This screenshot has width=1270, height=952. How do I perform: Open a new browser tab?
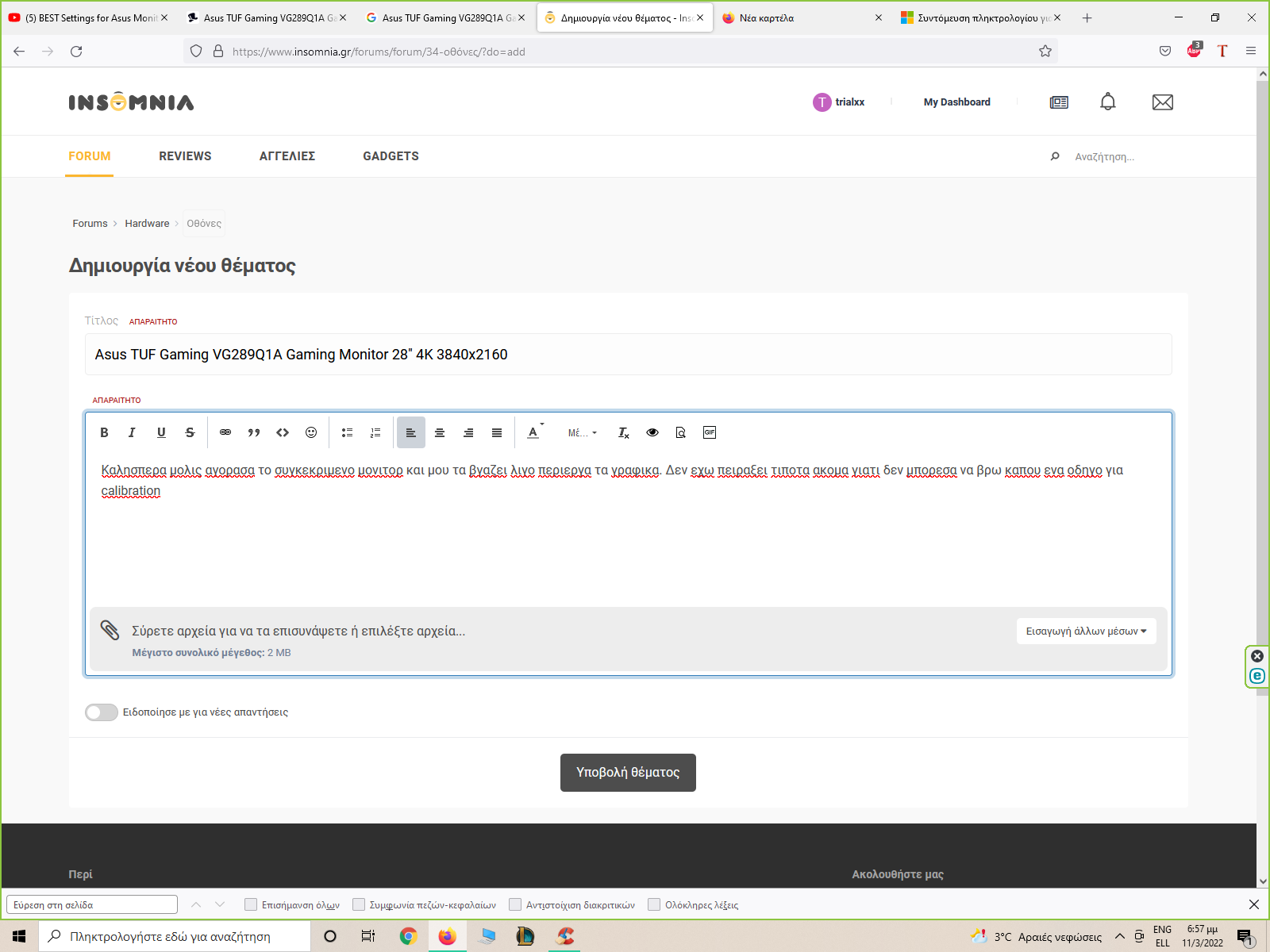[x=1087, y=17]
